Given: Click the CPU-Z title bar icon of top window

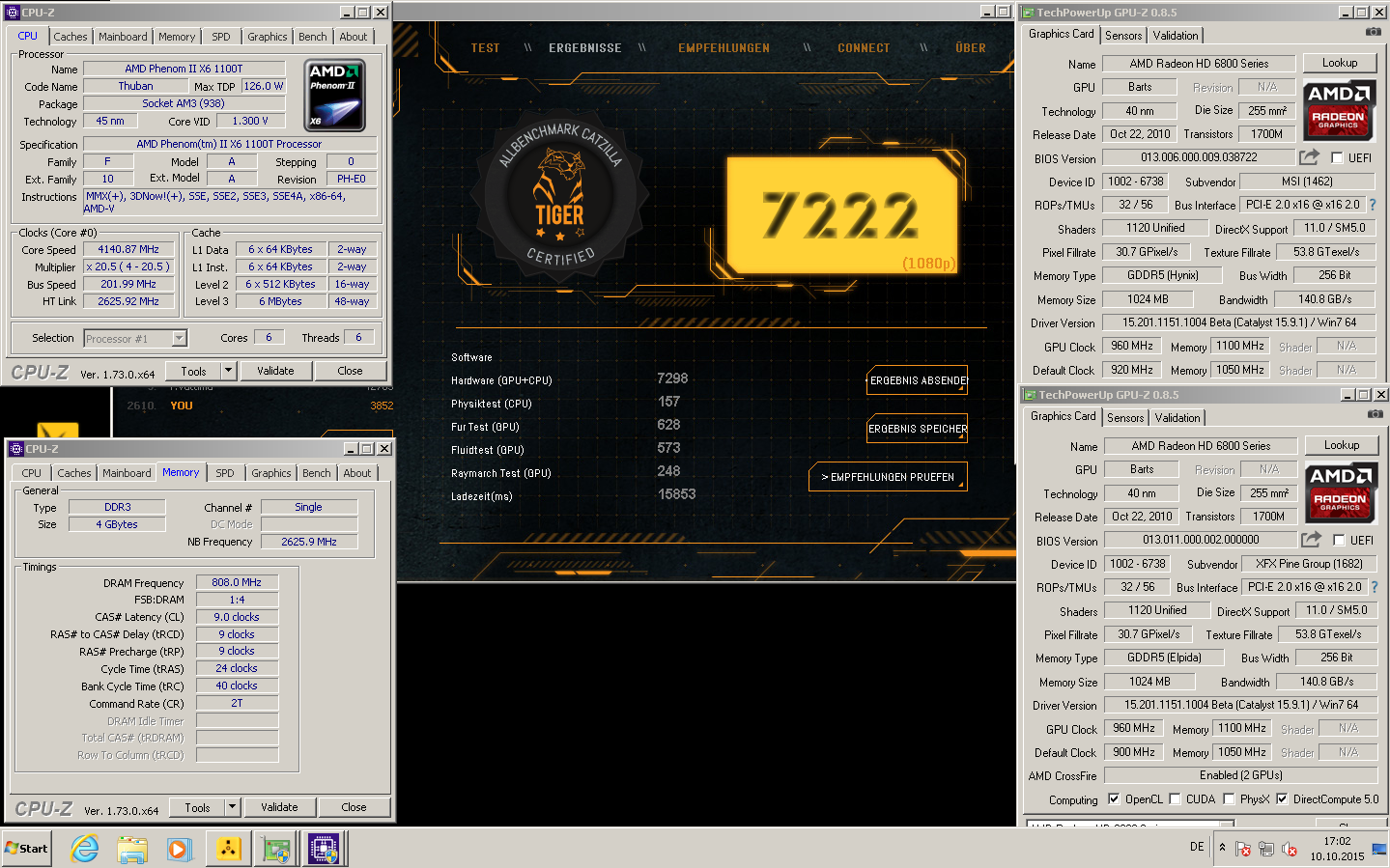Looking at the screenshot, I should coord(12,13).
